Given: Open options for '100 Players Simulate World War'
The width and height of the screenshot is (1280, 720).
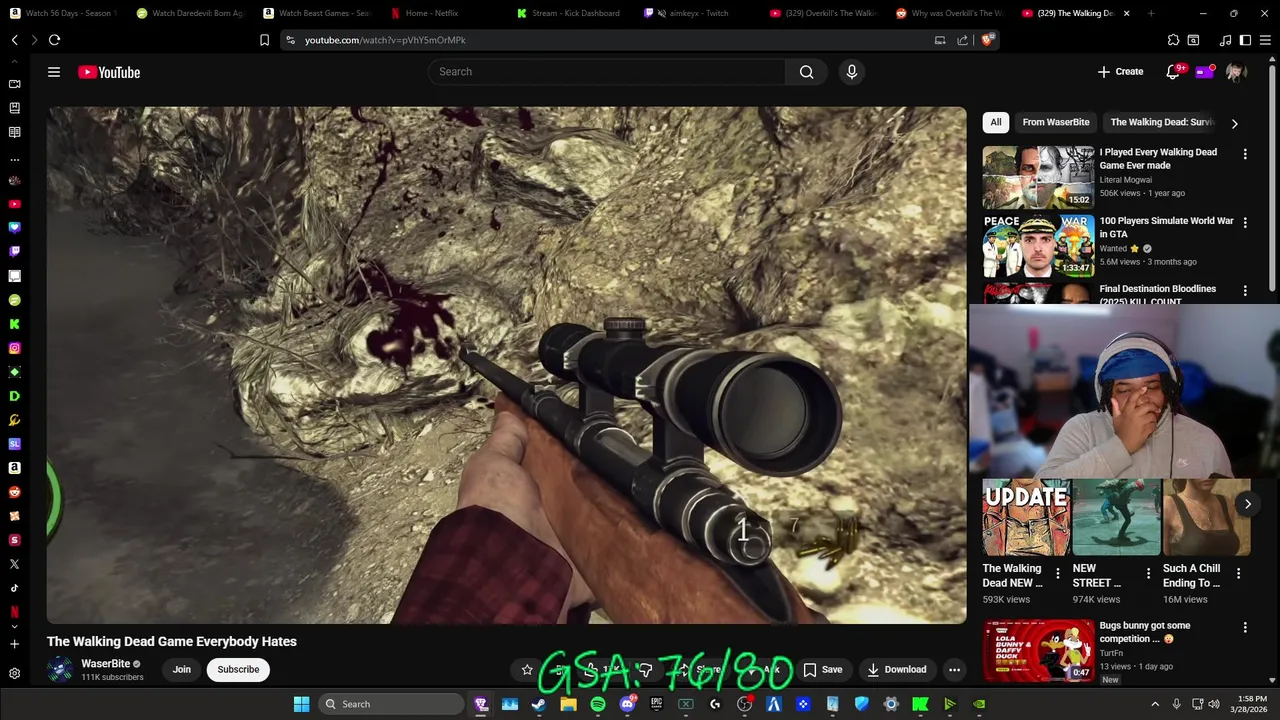Looking at the screenshot, I should (1245, 222).
